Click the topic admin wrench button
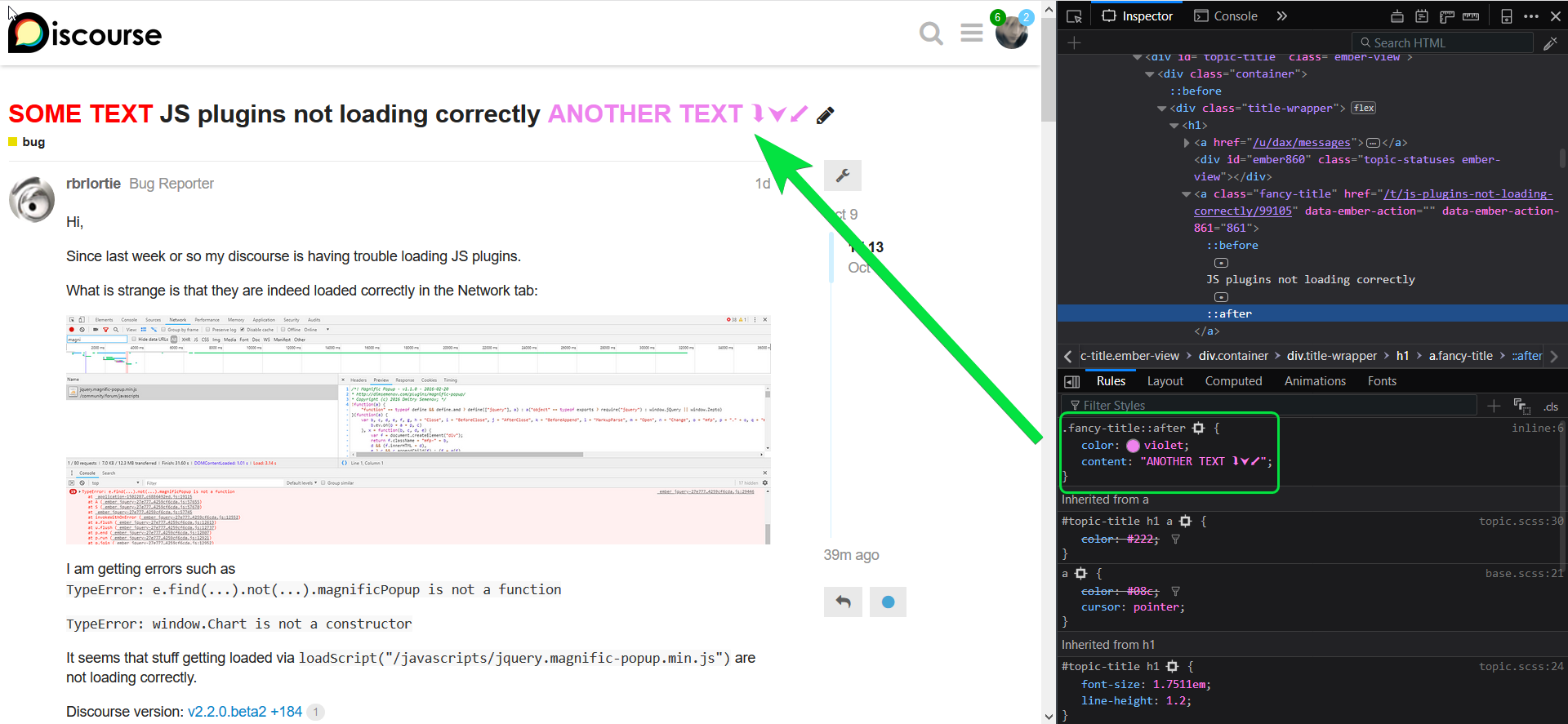 pyautogui.click(x=842, y=175)
